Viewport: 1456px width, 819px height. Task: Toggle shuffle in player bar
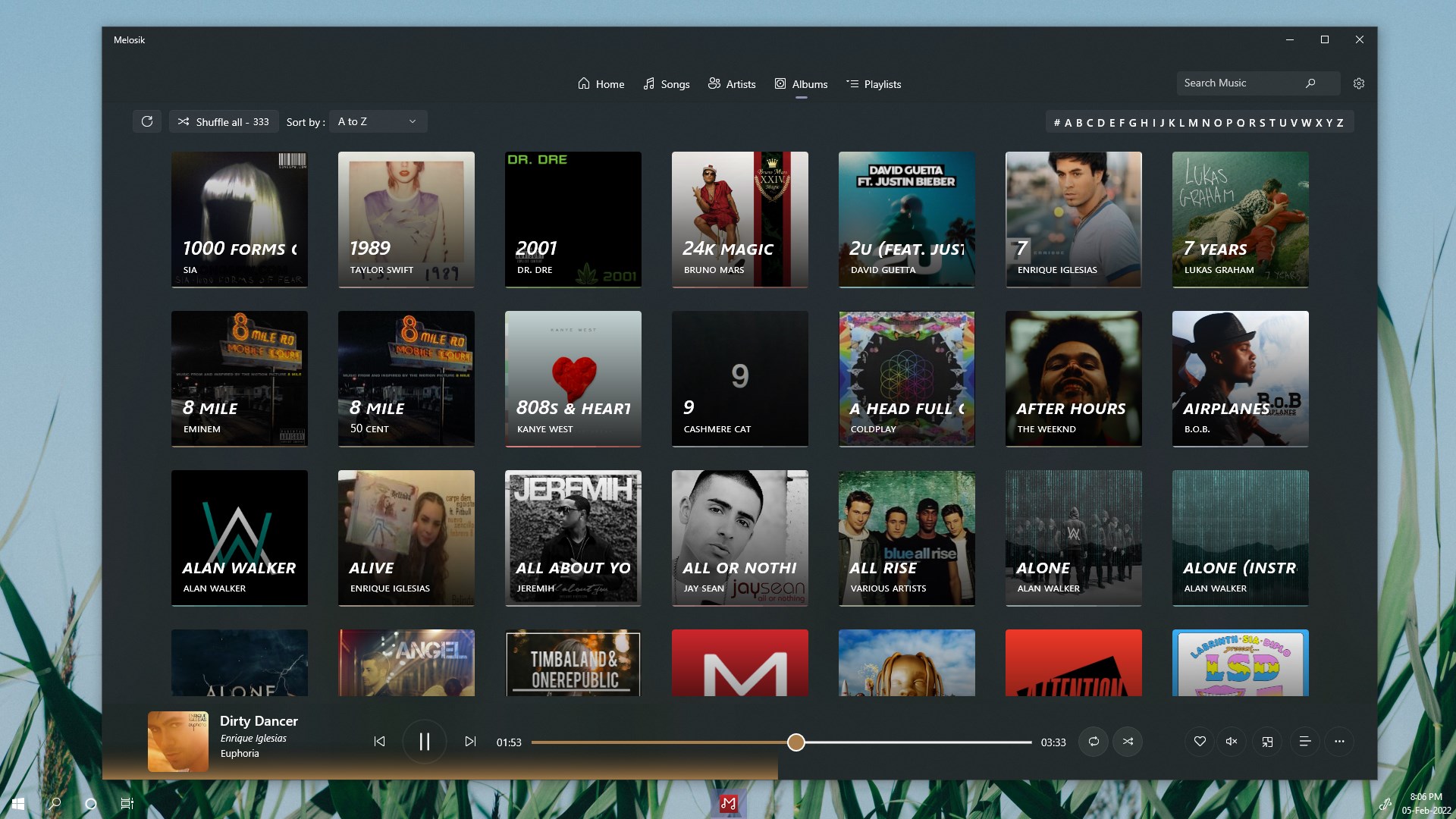tap(1128, 741)
